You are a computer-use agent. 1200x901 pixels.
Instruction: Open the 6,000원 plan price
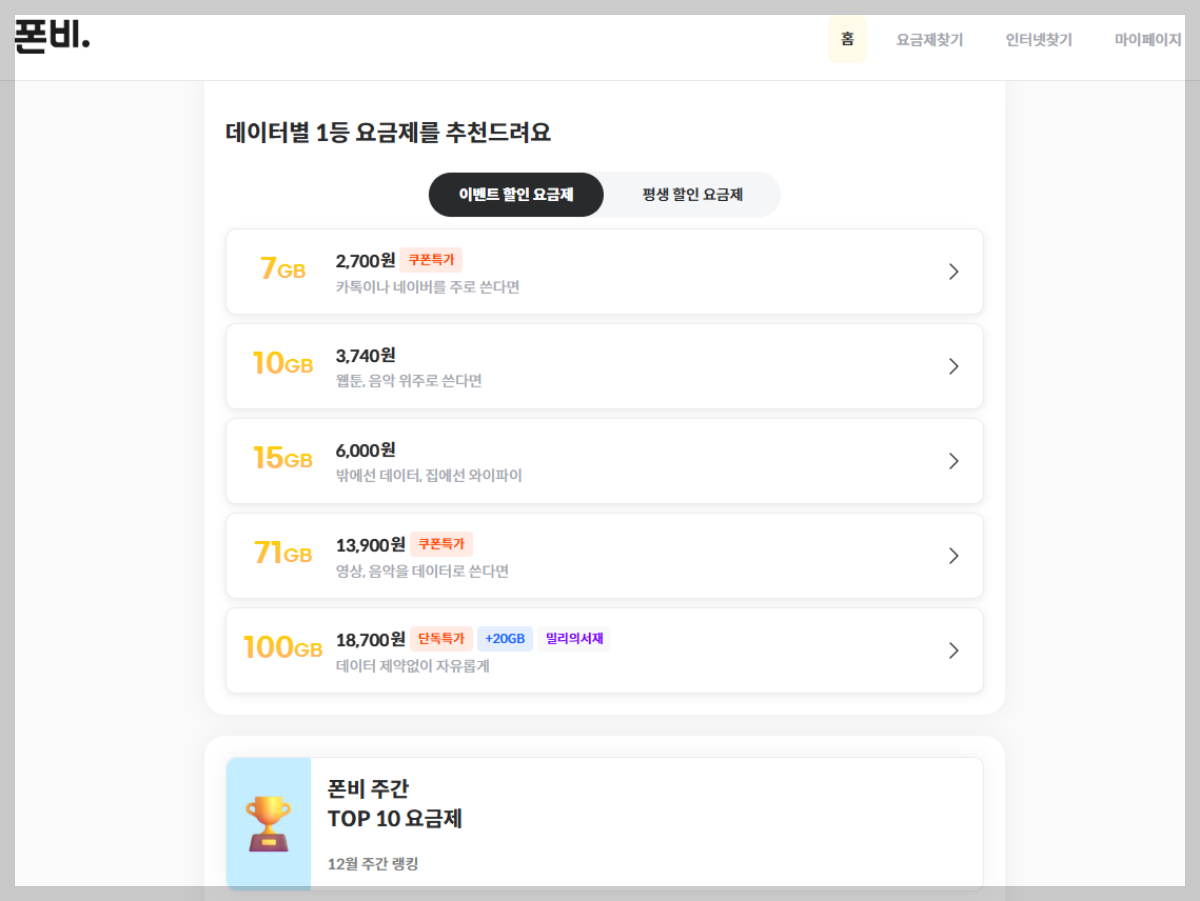(366, 450)
